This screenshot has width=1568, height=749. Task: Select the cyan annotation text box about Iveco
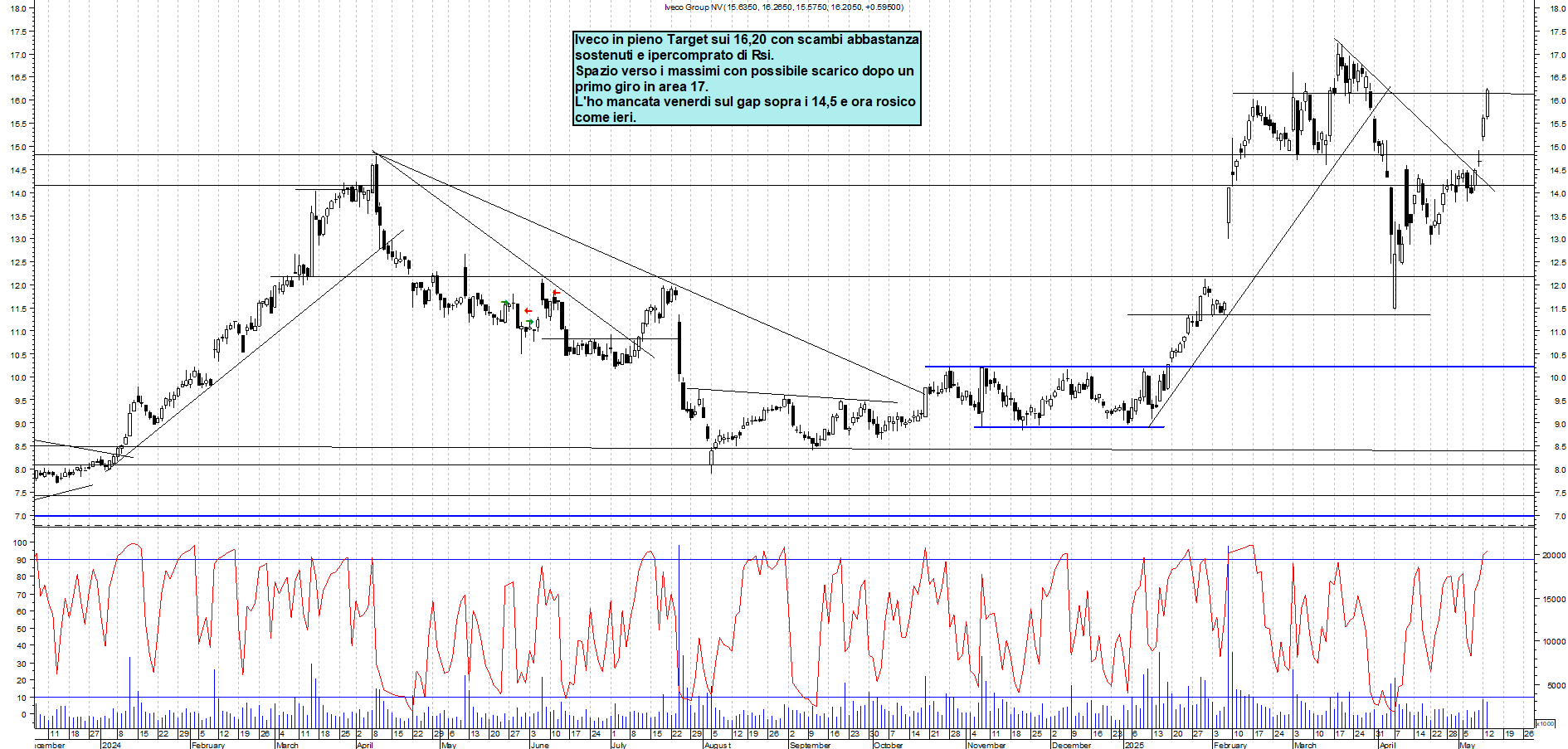pos(747,78)
